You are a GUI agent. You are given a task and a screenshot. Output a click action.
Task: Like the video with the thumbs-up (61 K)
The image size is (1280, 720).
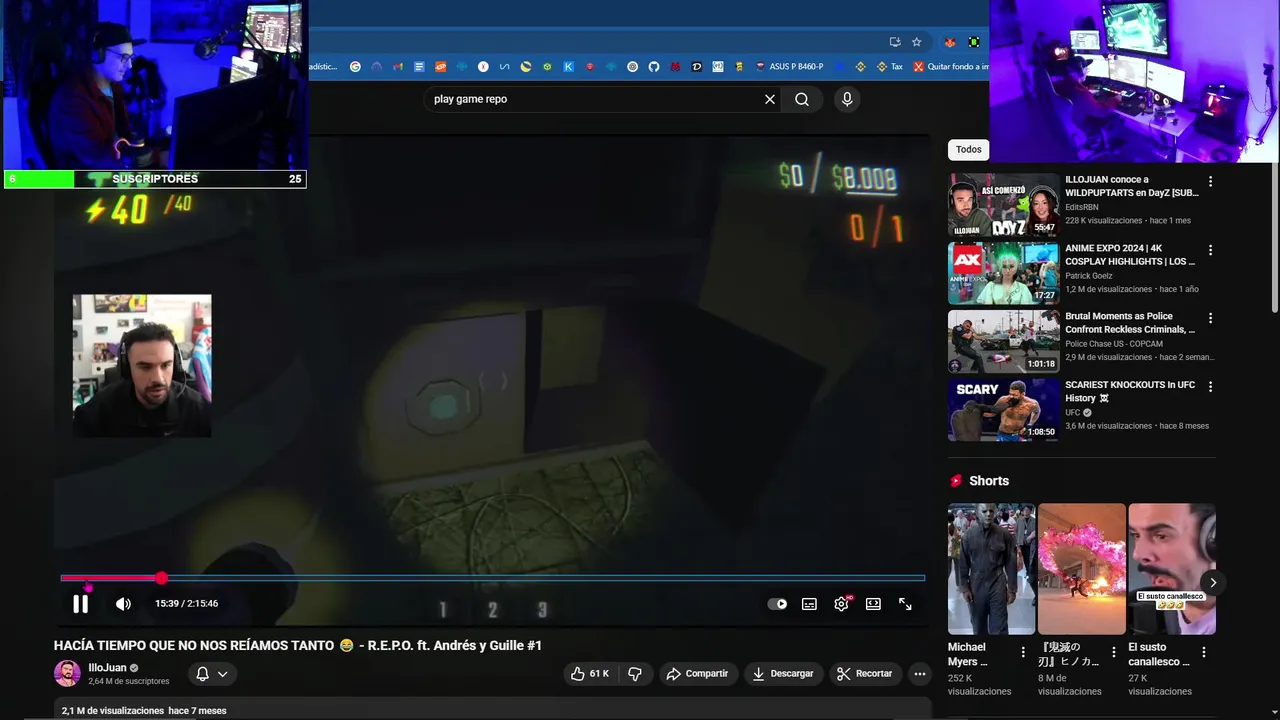click(x=590, y=674)
